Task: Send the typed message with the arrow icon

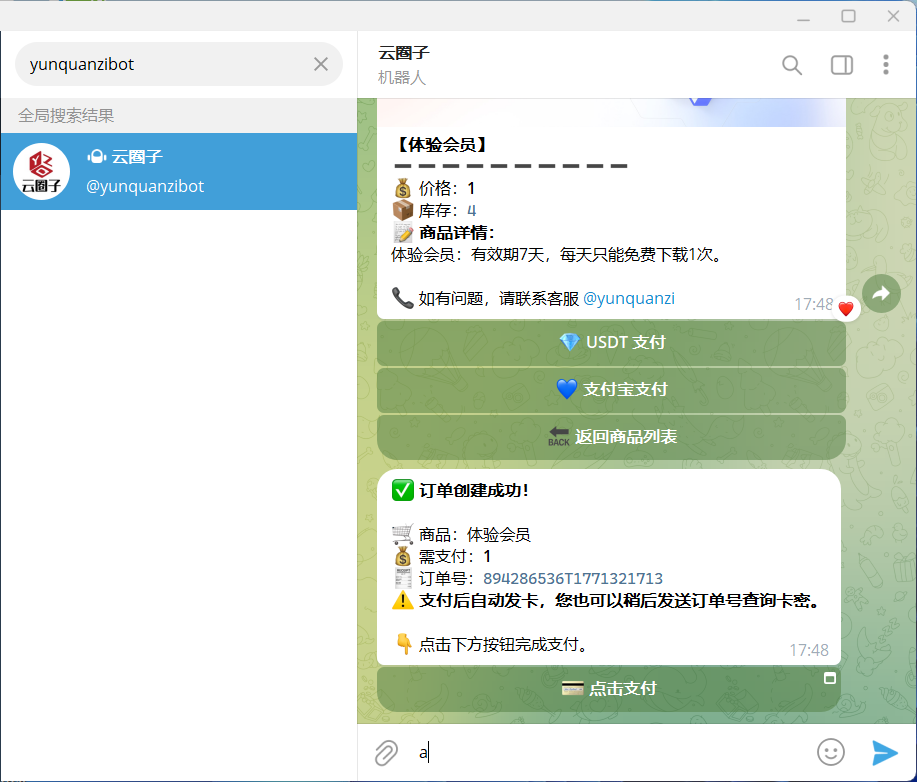Action: pyautogui.click(x=884, y=753)
